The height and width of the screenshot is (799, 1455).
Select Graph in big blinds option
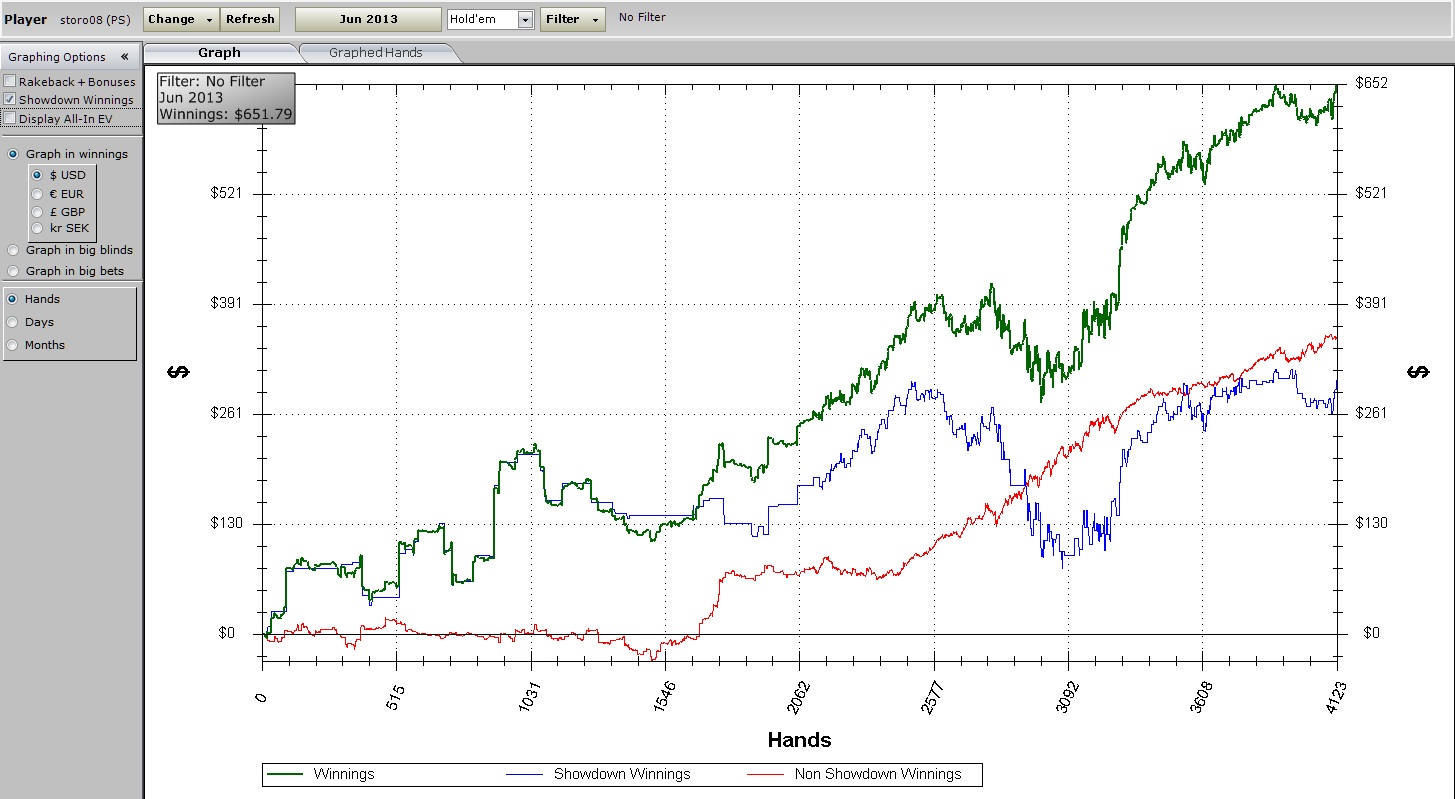[x=13, y=250]
